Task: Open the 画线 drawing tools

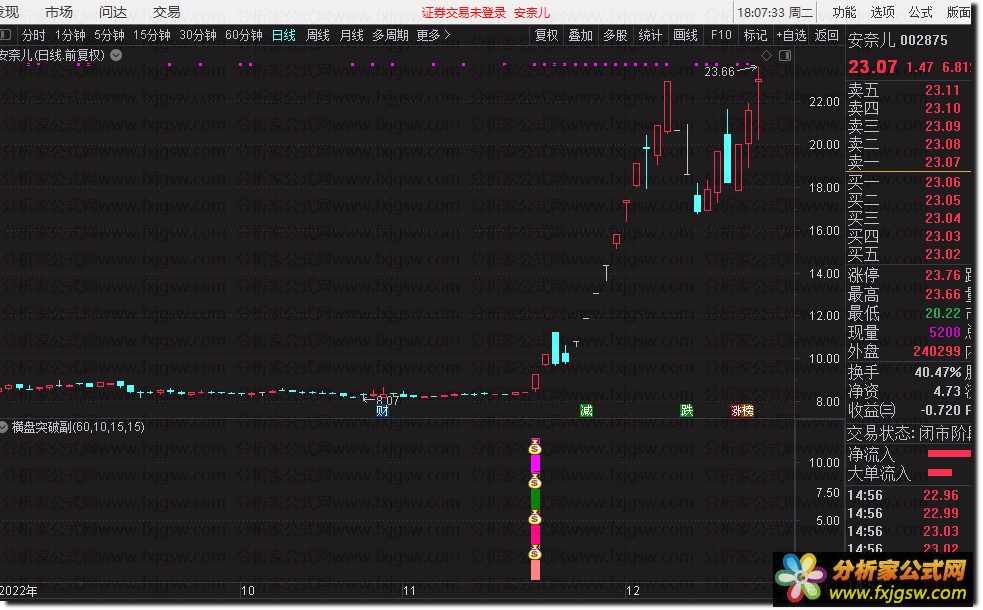Action: click(685, 35)
